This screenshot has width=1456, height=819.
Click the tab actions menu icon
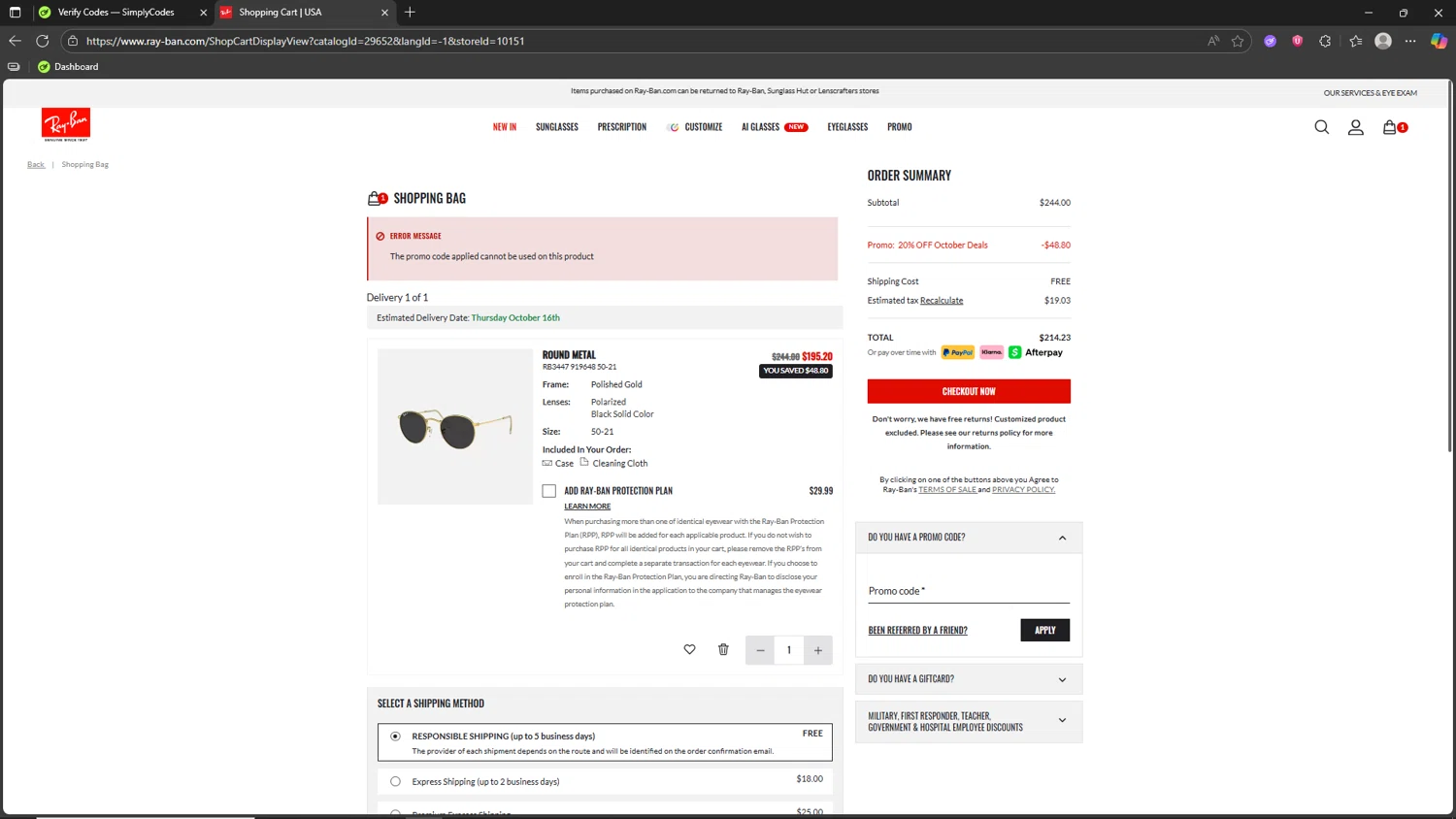coord(15,13)
